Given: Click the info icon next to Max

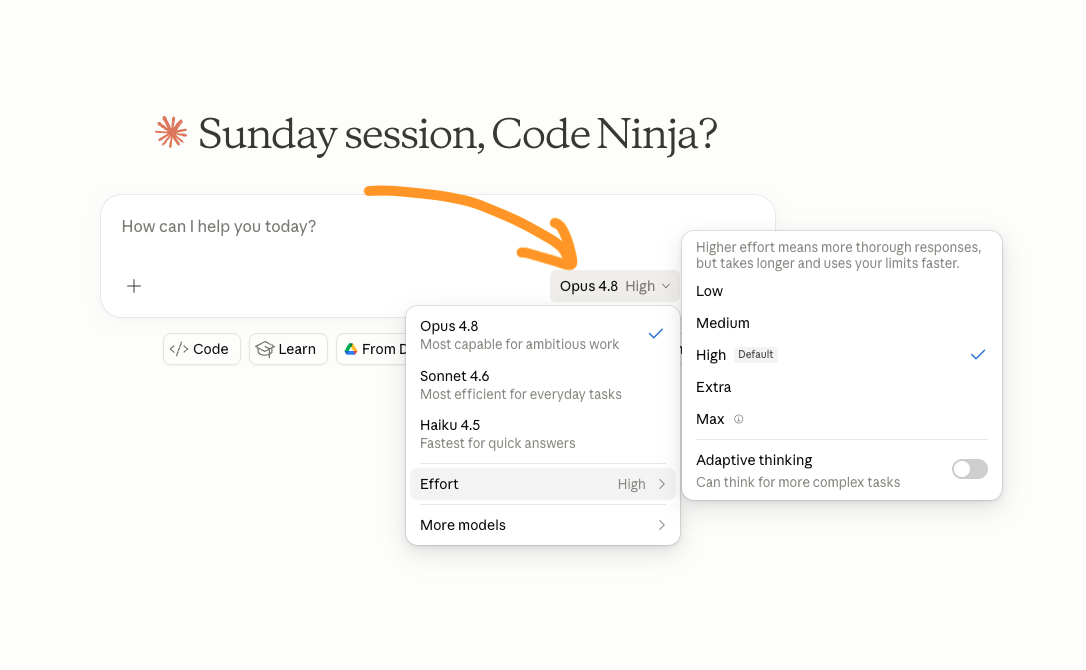Looking at the screenshot, I should pyautogui.click(x=738, y=419).
